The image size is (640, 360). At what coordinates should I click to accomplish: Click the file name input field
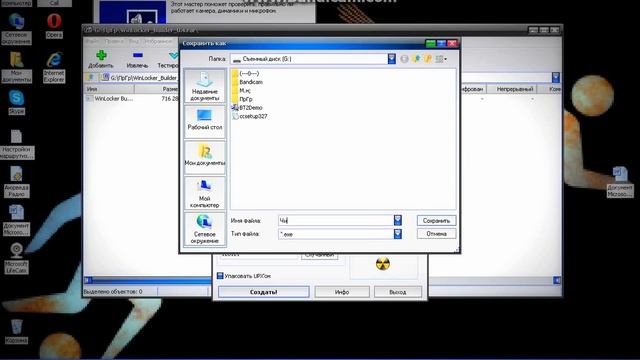pos(336,220)
